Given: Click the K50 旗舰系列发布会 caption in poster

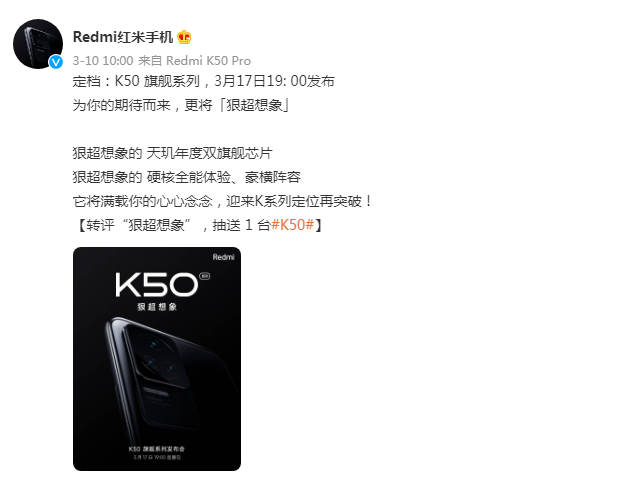Looking at the screenshot, I should tap(157, 449).
